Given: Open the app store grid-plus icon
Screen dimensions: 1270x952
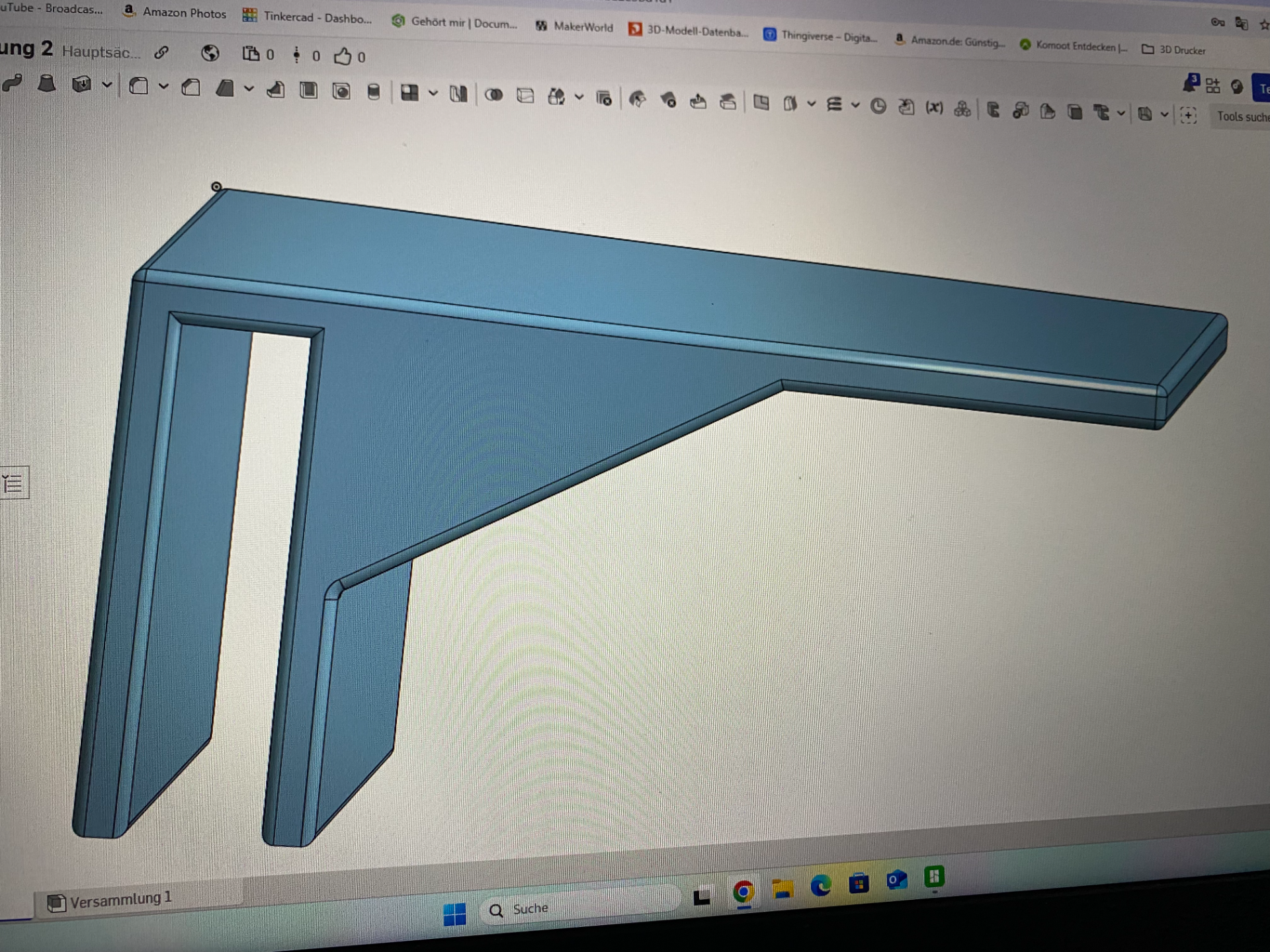Looking at the screenshot, I should pyautogui.click(x=1213, y=85).
